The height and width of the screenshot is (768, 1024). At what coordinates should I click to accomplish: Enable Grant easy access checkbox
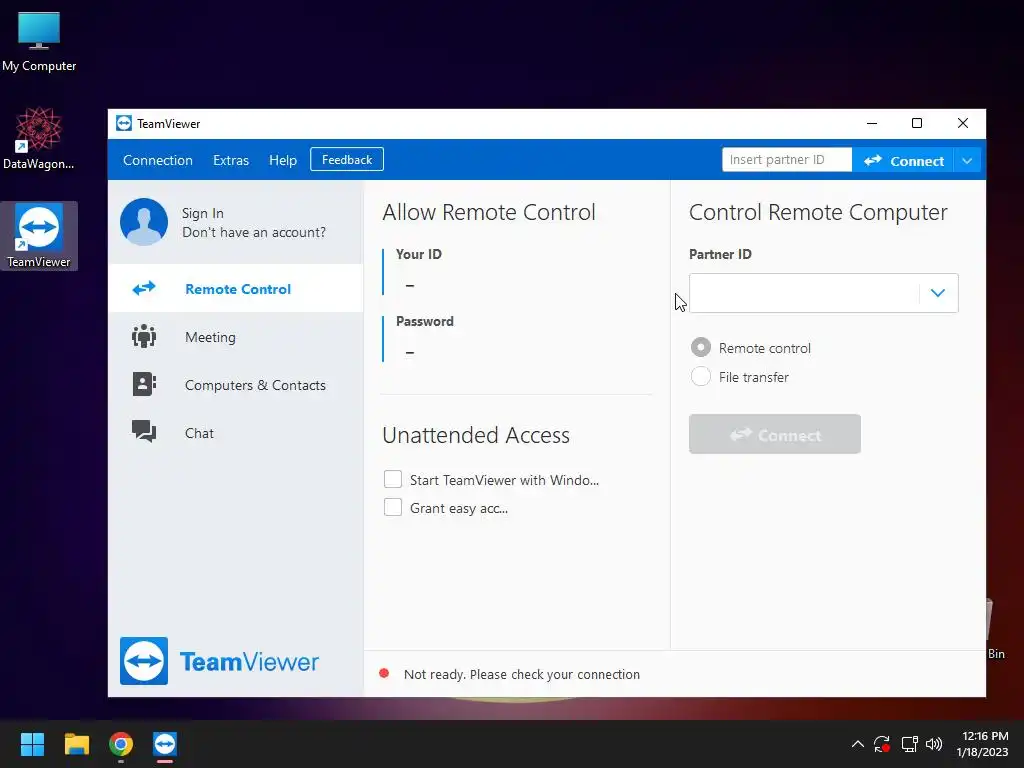point(392,507)
